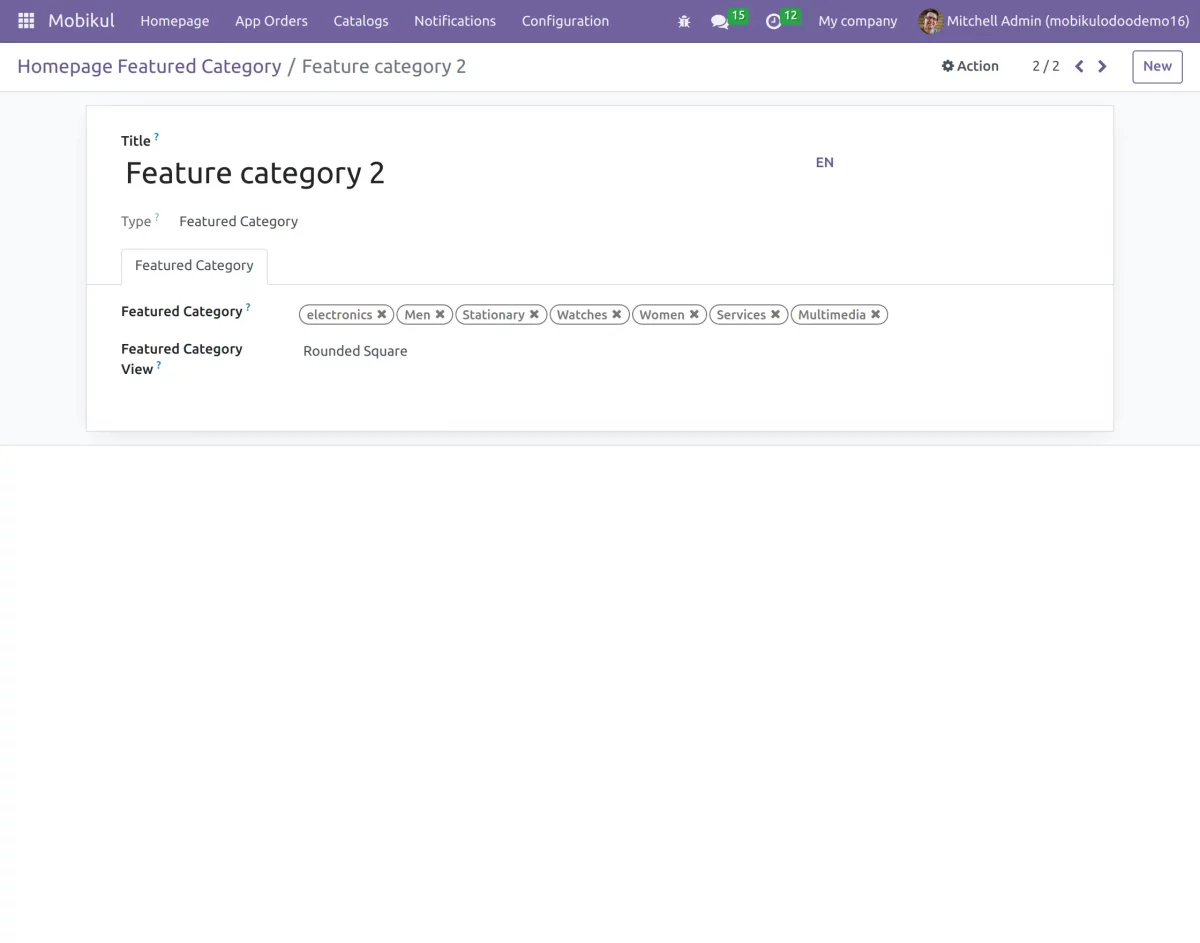Go to previous record with left arrow
Screen dimensions: 1200x943
[x=1078, y=66]
